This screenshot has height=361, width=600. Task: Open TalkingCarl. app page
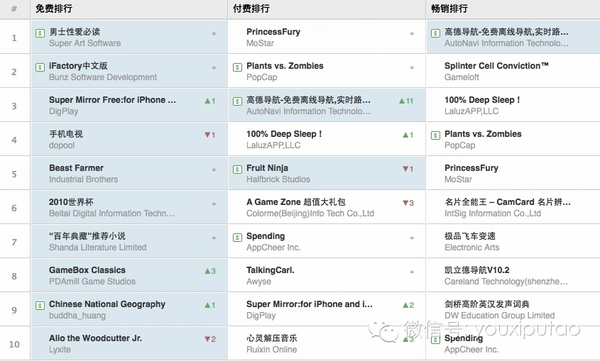(x=271, y=270)
